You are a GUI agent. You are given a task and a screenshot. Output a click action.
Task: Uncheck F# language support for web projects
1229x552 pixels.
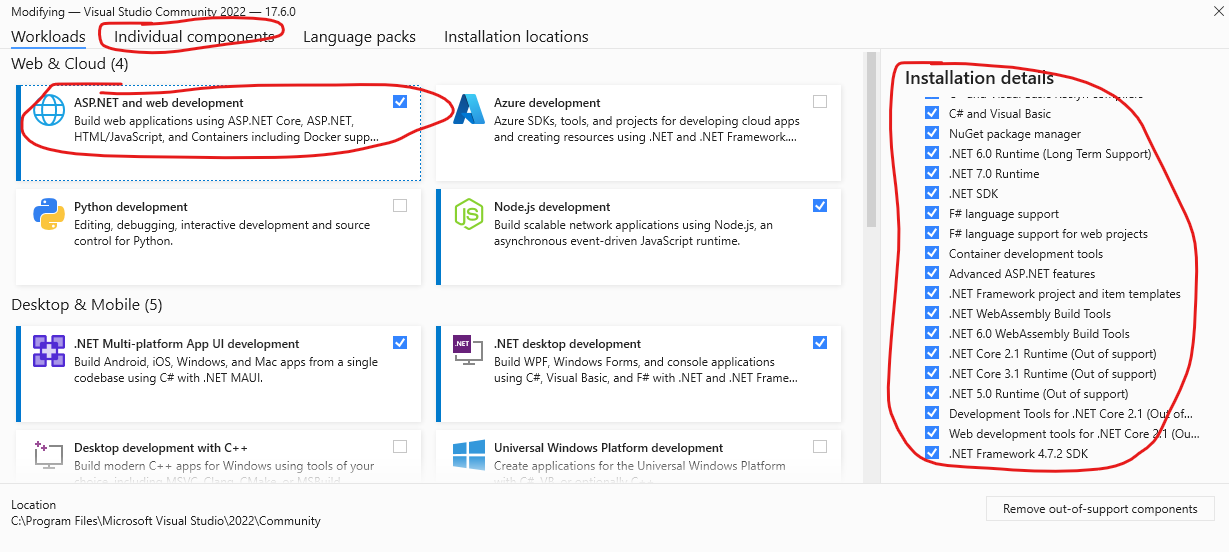click(x=932, y=233)
